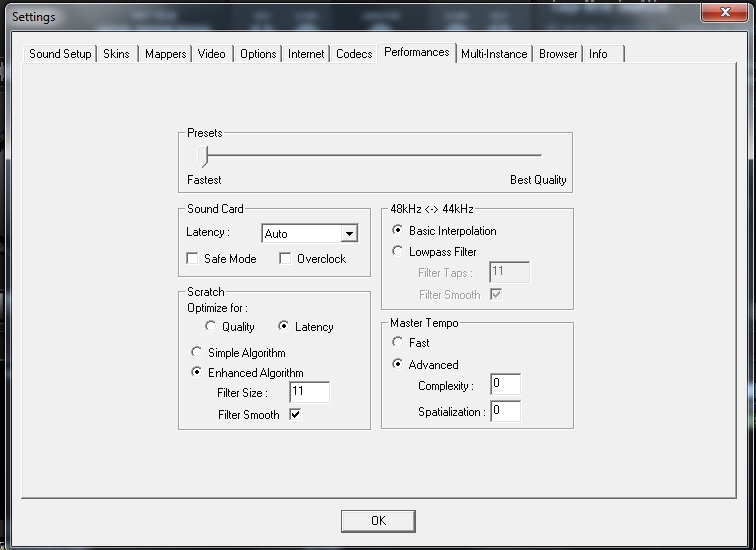
Task: Select the Performances tab
Action: [x=417, y=52]
